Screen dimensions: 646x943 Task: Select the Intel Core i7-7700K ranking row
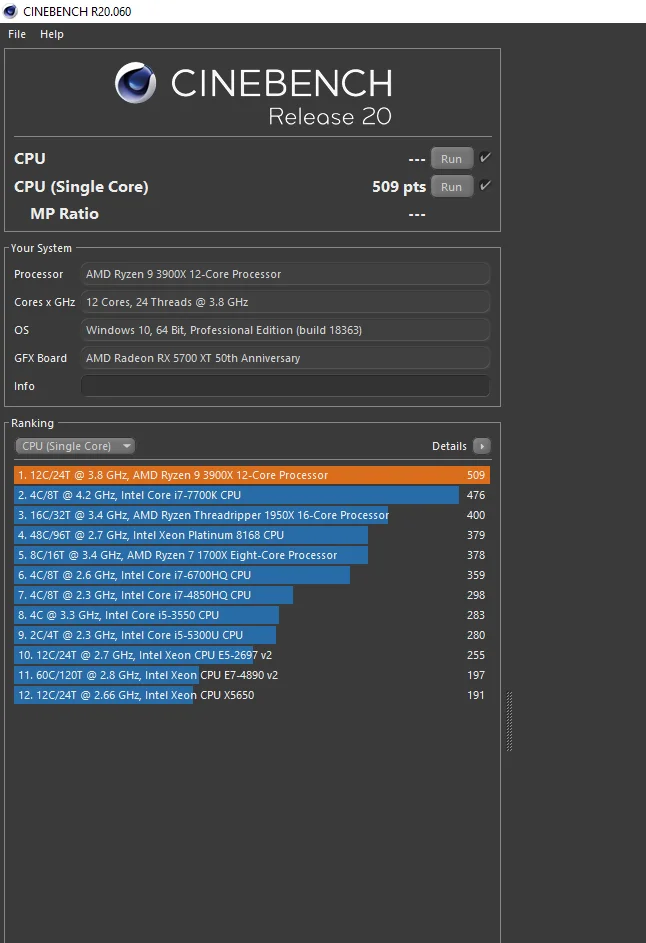252,495
